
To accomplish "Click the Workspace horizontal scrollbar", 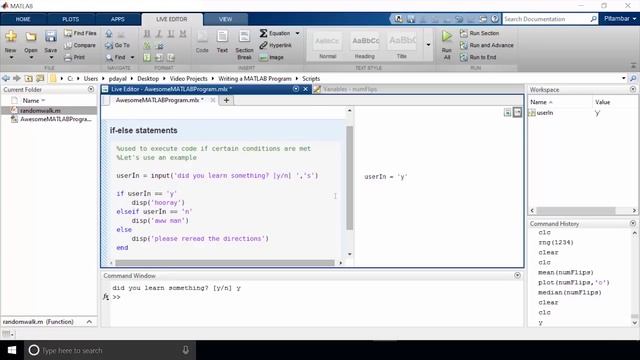I will pos(576,211).
